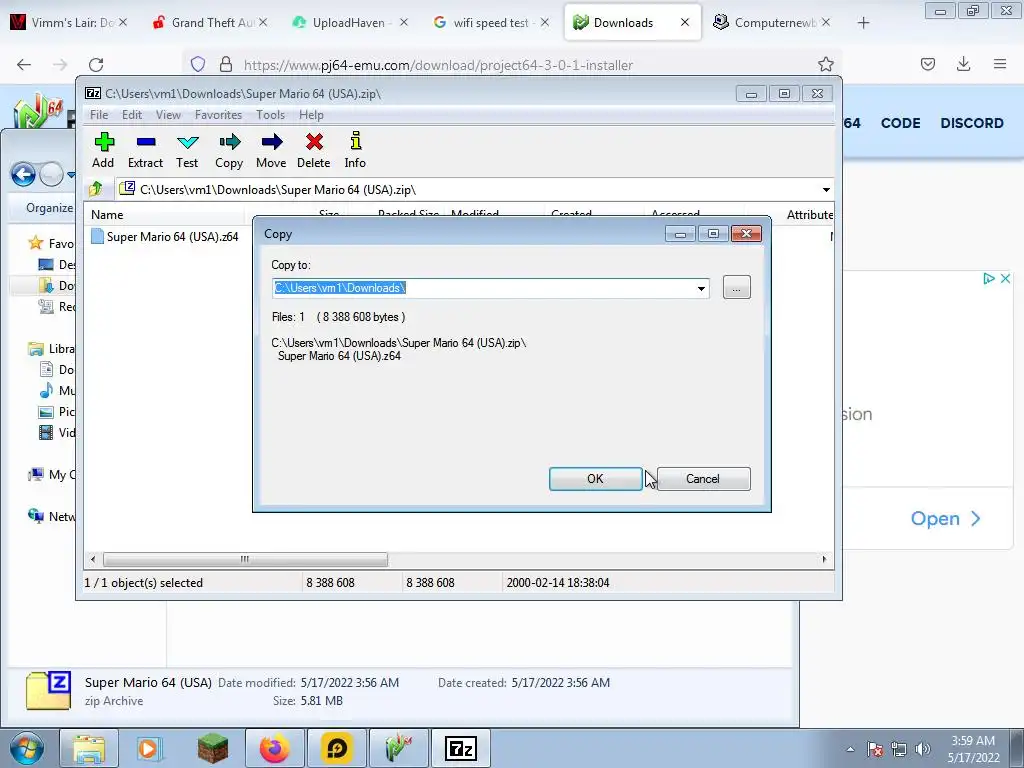Browse for destination folder with ellipsis button
1024x768 pixels.
coord(737,287)
